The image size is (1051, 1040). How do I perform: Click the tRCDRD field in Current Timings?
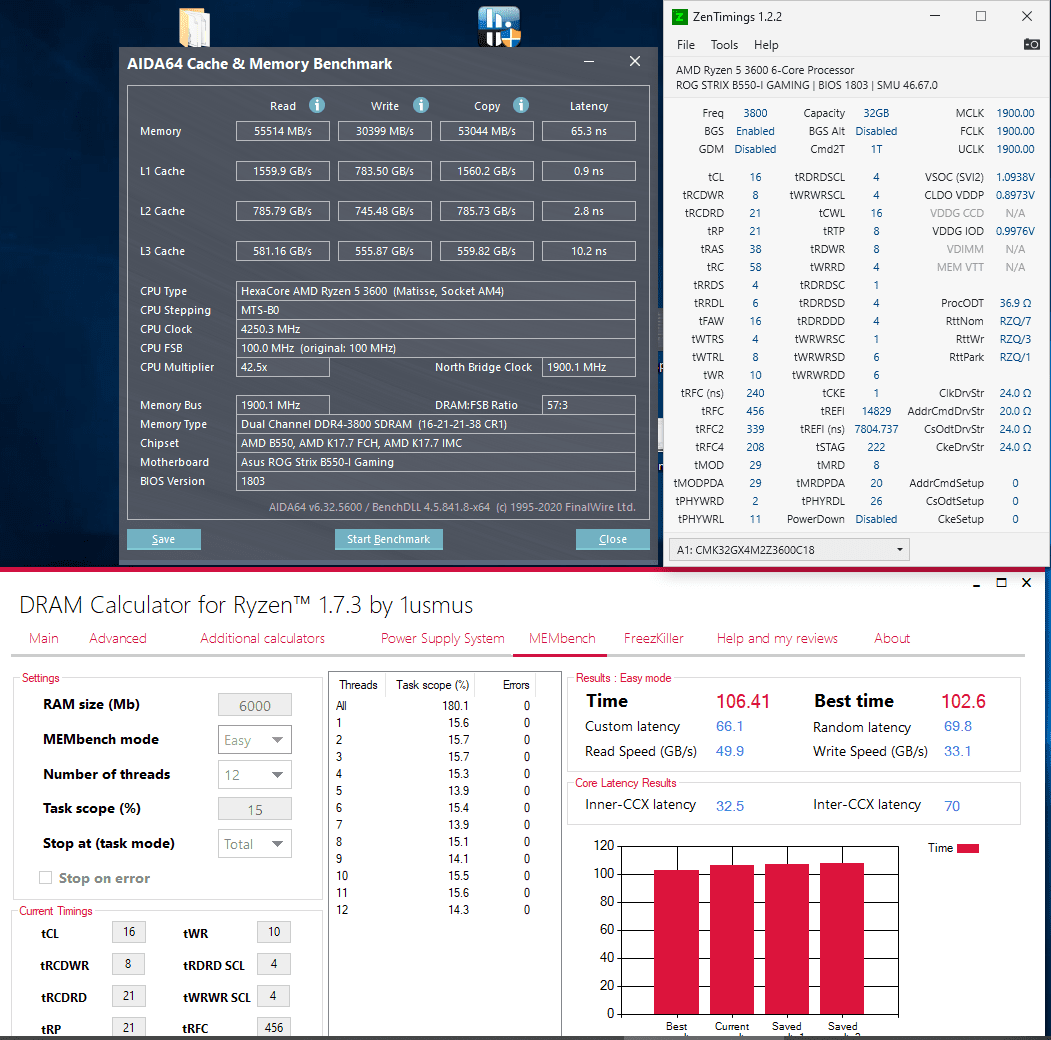click(129, 996)
